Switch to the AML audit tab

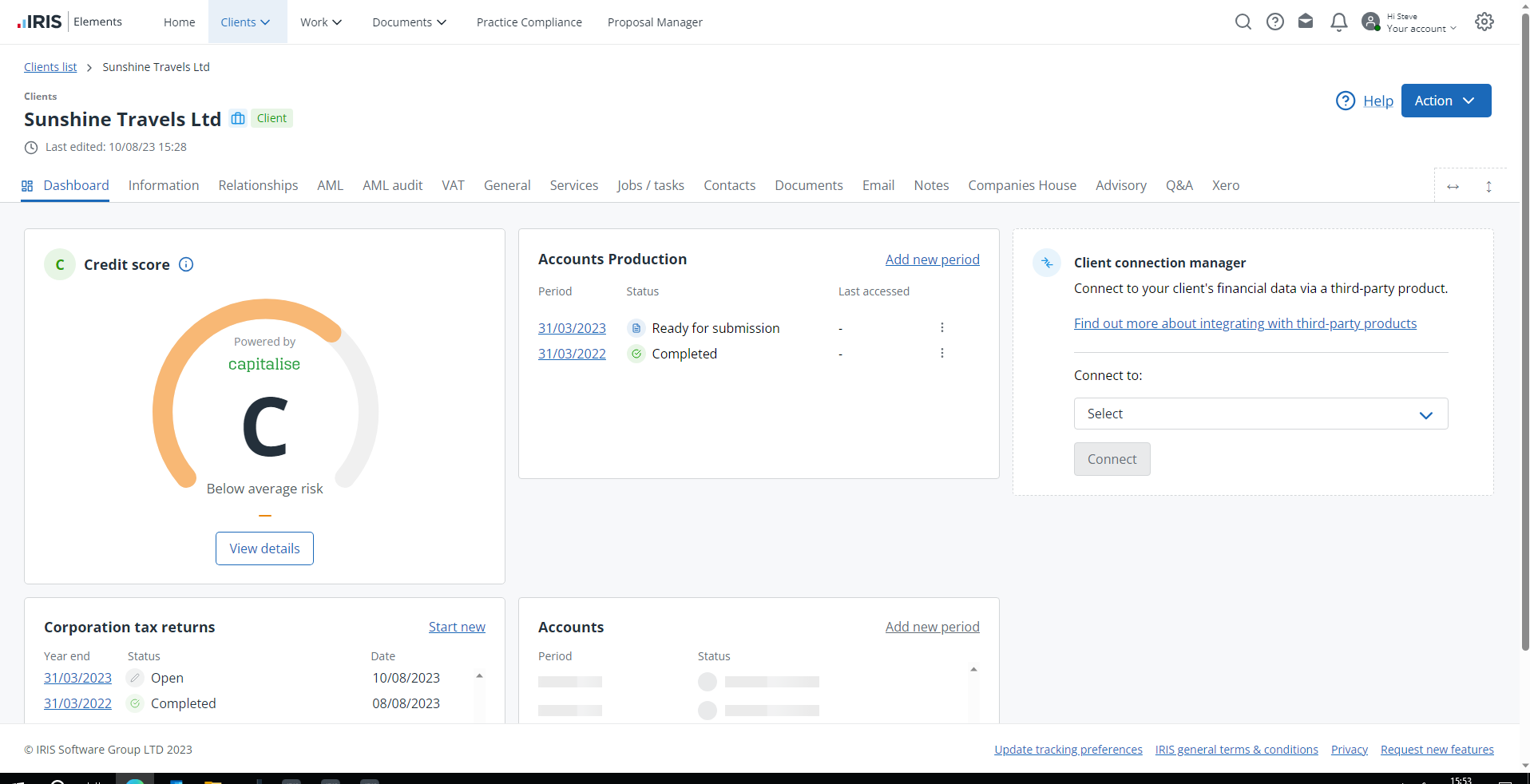(x=392, y=185)
